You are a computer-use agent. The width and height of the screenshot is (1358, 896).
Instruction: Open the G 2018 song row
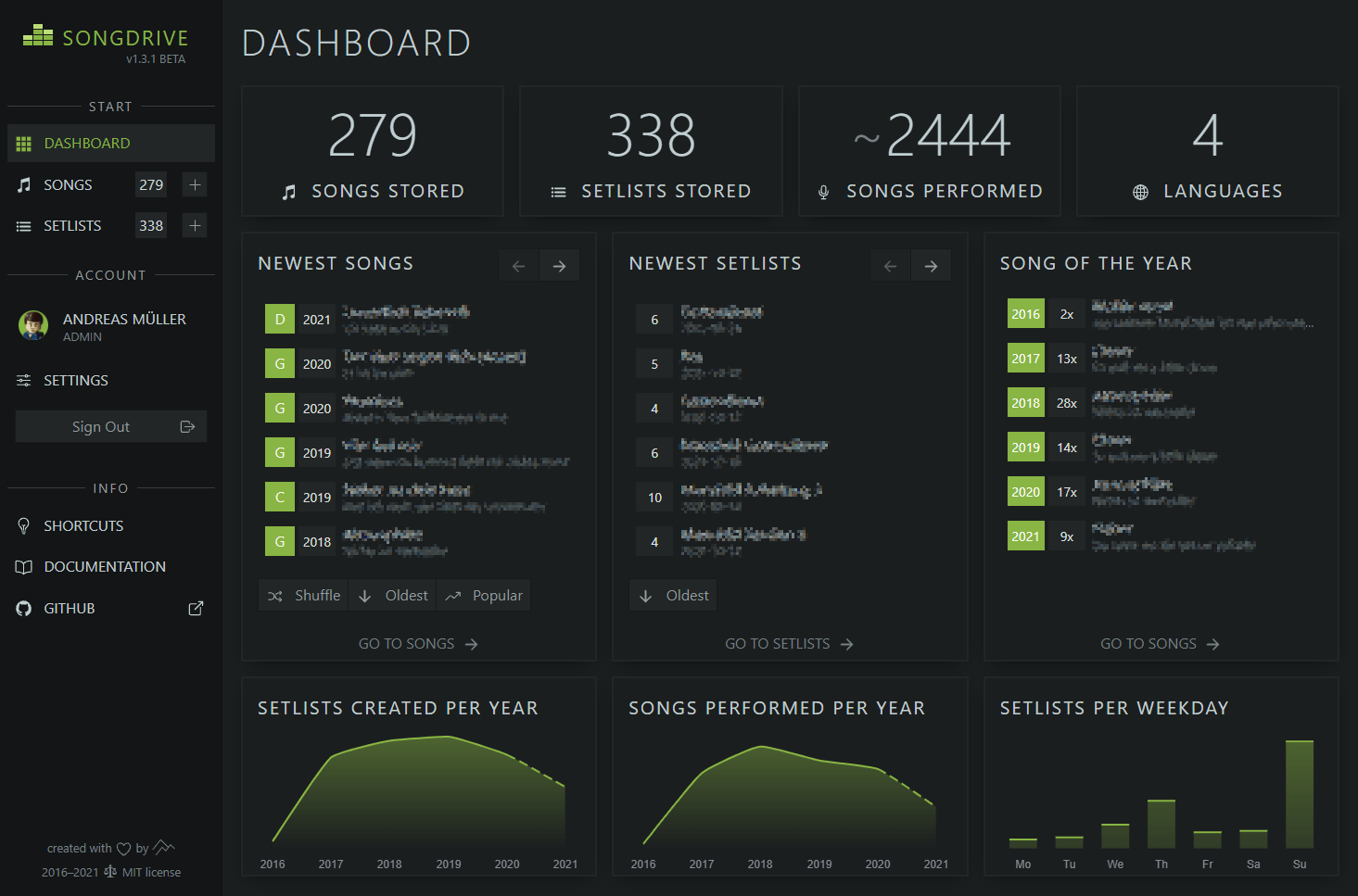coord(418,541)
